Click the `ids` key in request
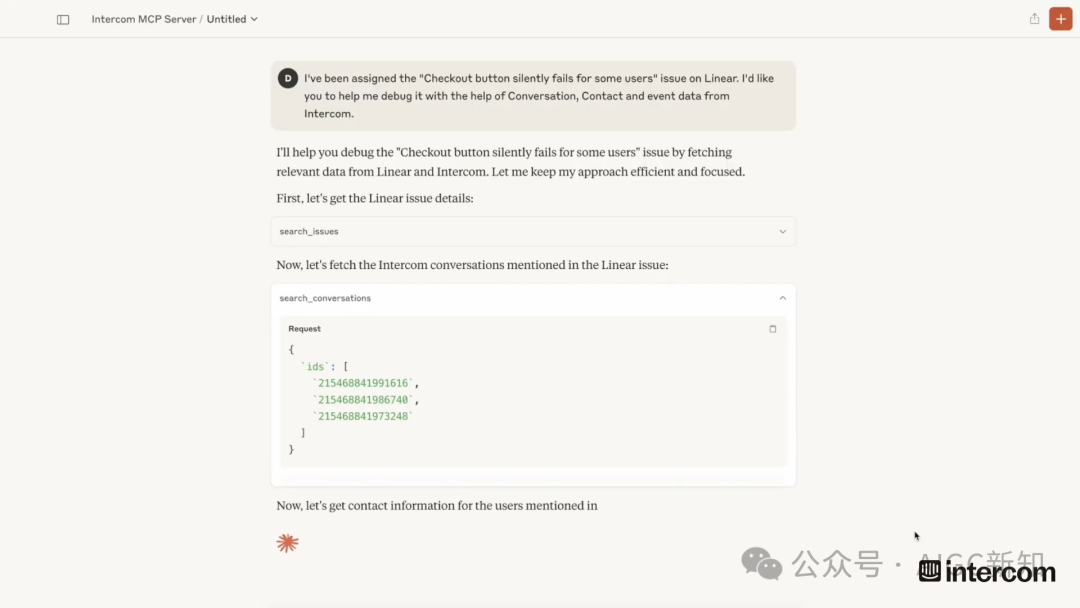The image size is (1080, 608). [315, 366]
